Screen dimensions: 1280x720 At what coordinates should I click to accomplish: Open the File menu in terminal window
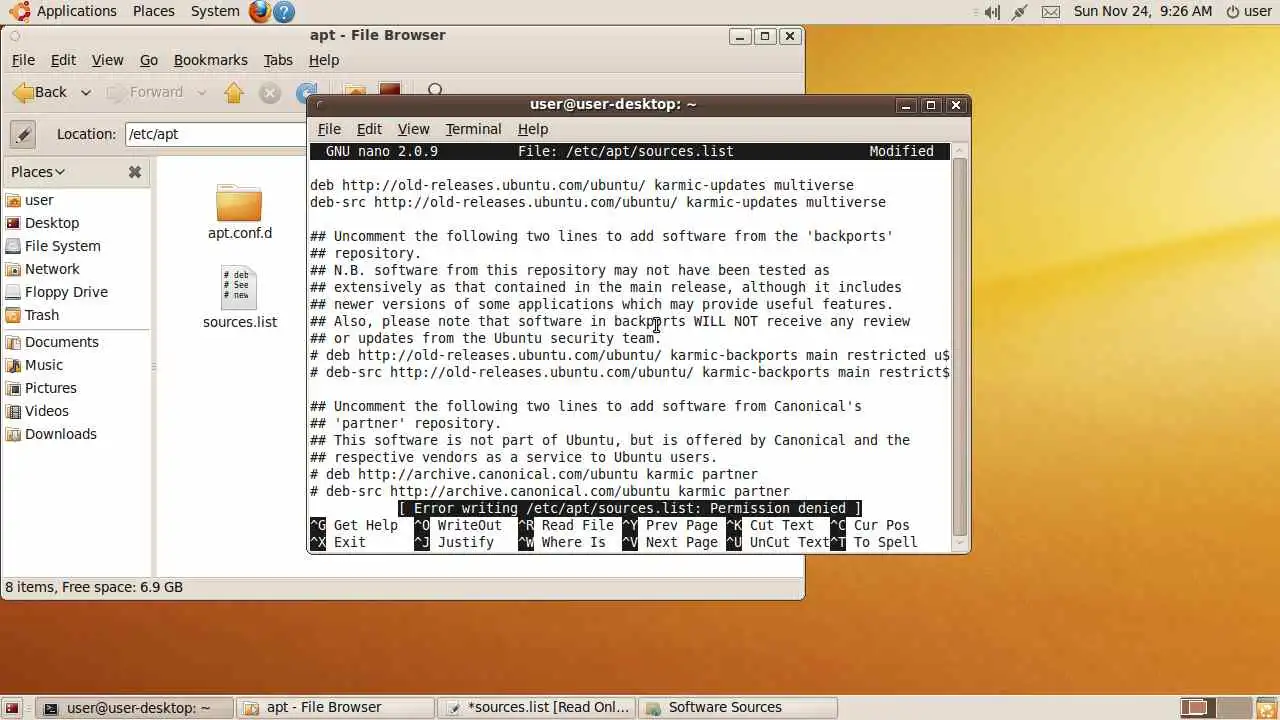(329, 129)
